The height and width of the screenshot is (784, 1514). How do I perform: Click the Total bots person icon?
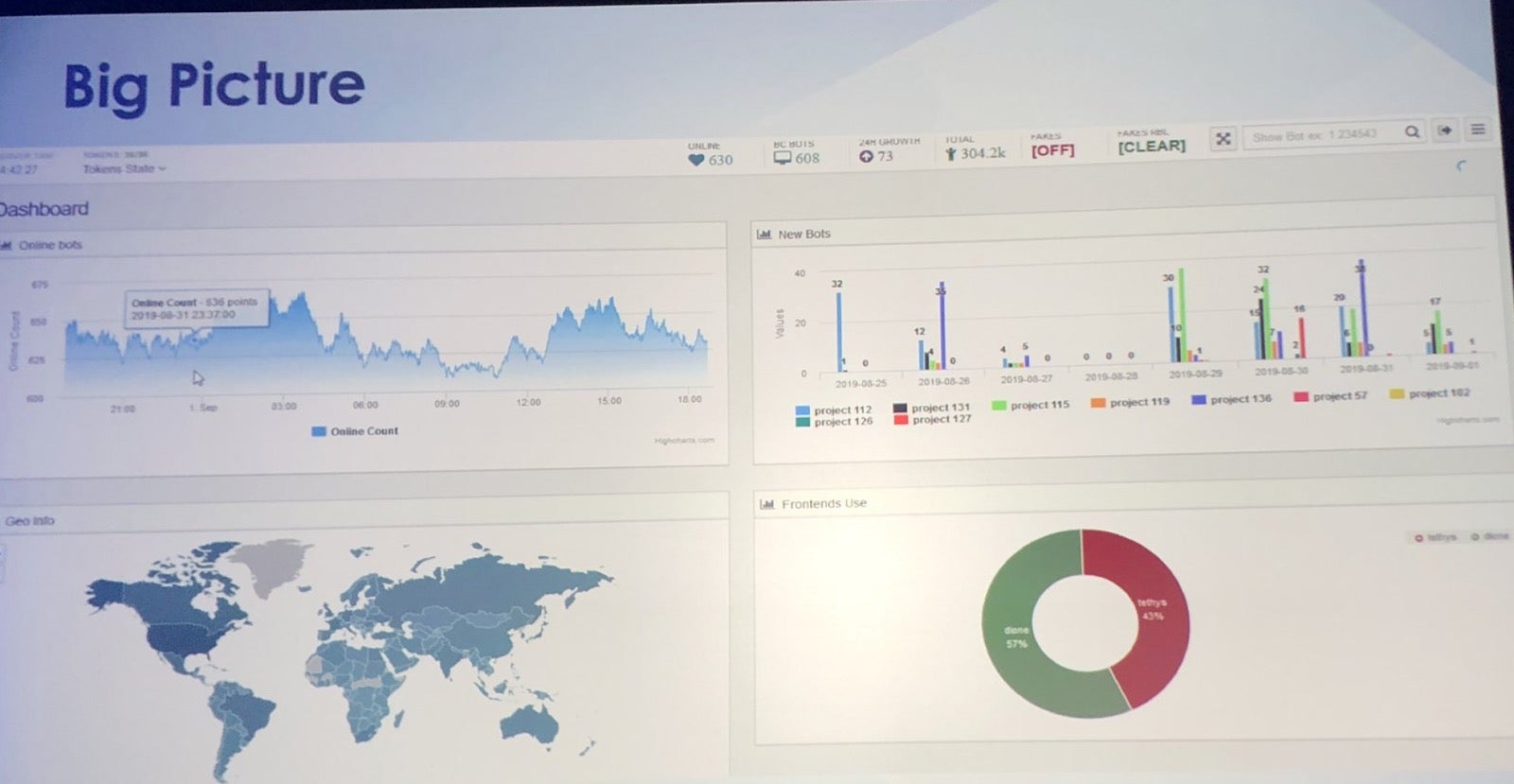(x=950, y=153)
